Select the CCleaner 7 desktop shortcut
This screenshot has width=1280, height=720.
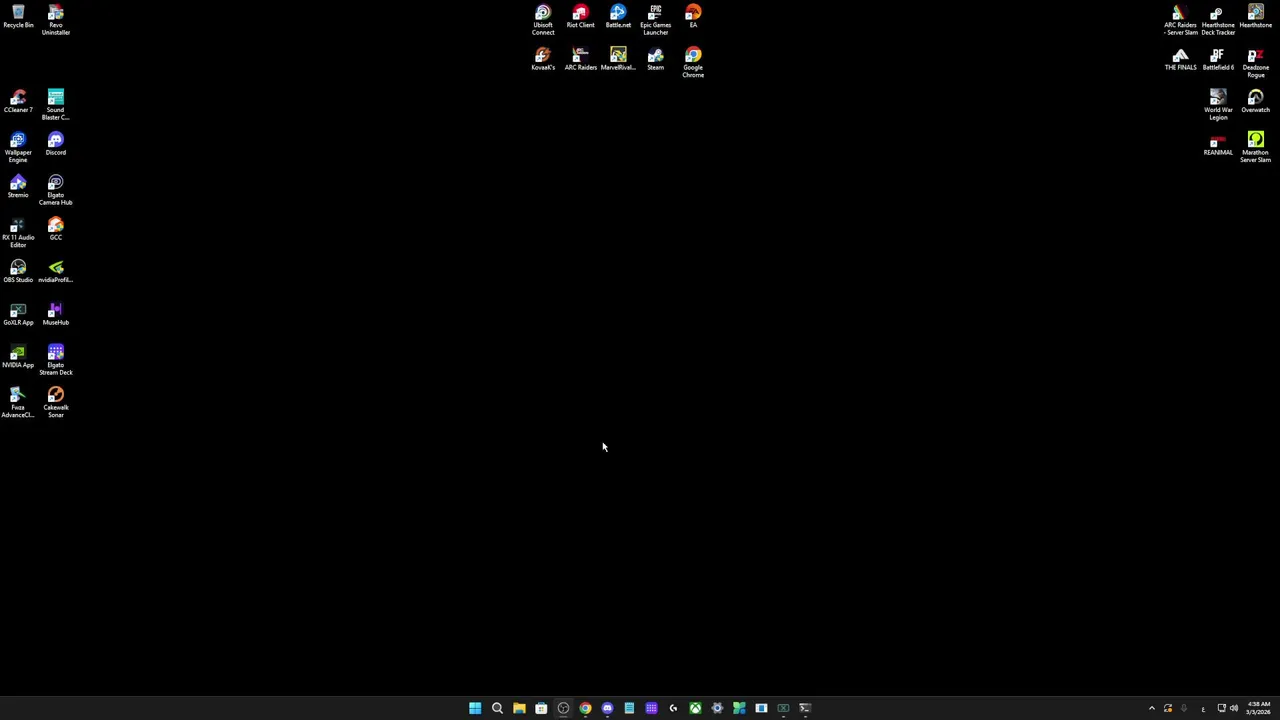(x=18, y=101)
